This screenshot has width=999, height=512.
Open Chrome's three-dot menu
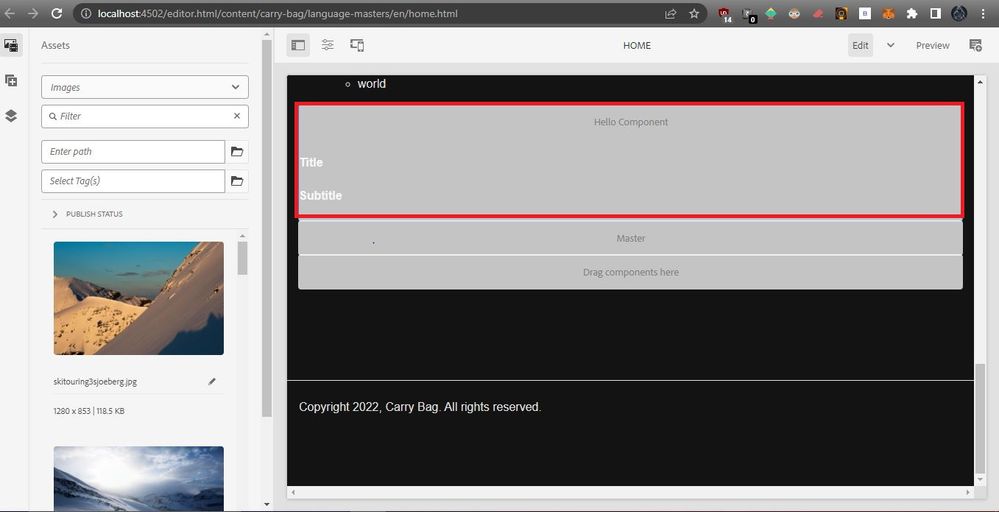pos(983,13)
